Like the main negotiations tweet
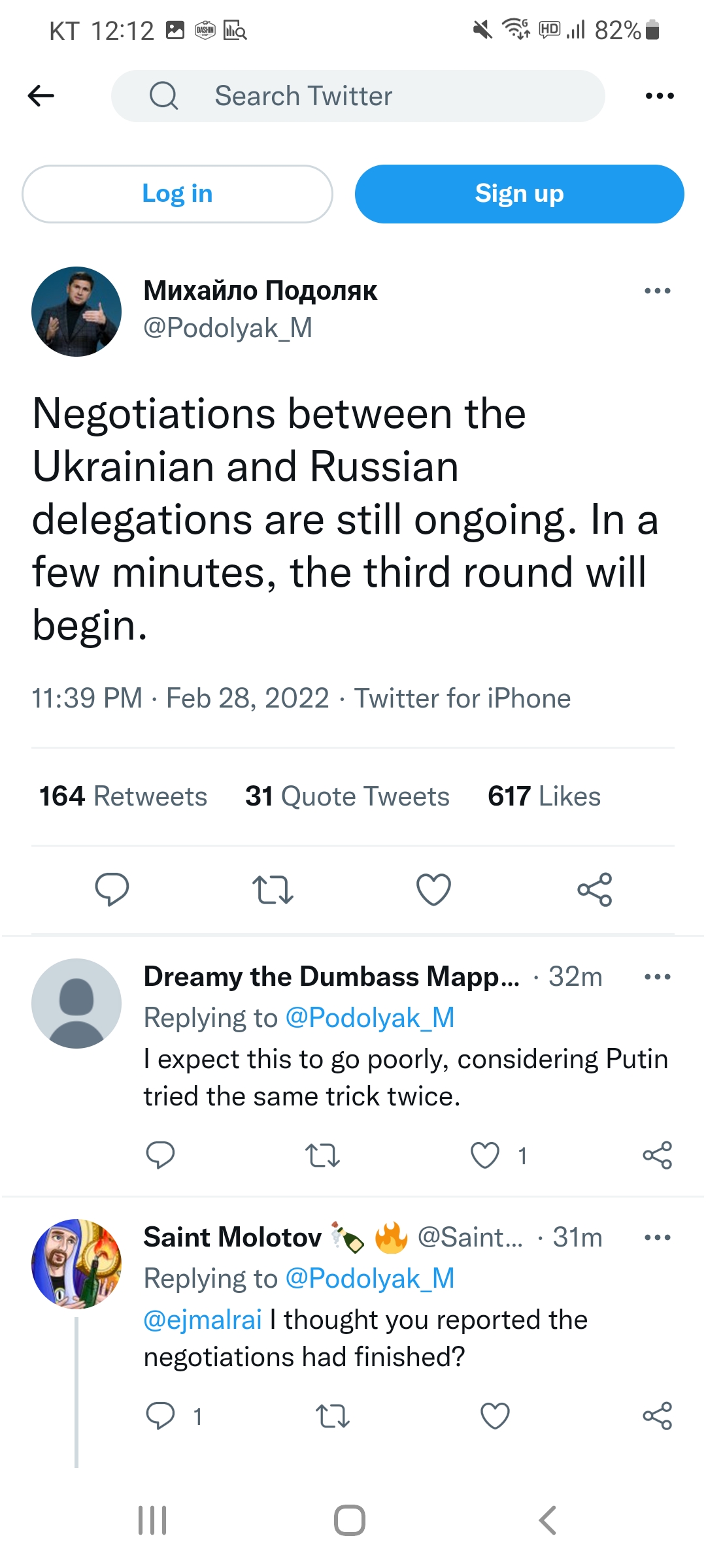This screenshot has width=706, height=1568. pos(433,889)
